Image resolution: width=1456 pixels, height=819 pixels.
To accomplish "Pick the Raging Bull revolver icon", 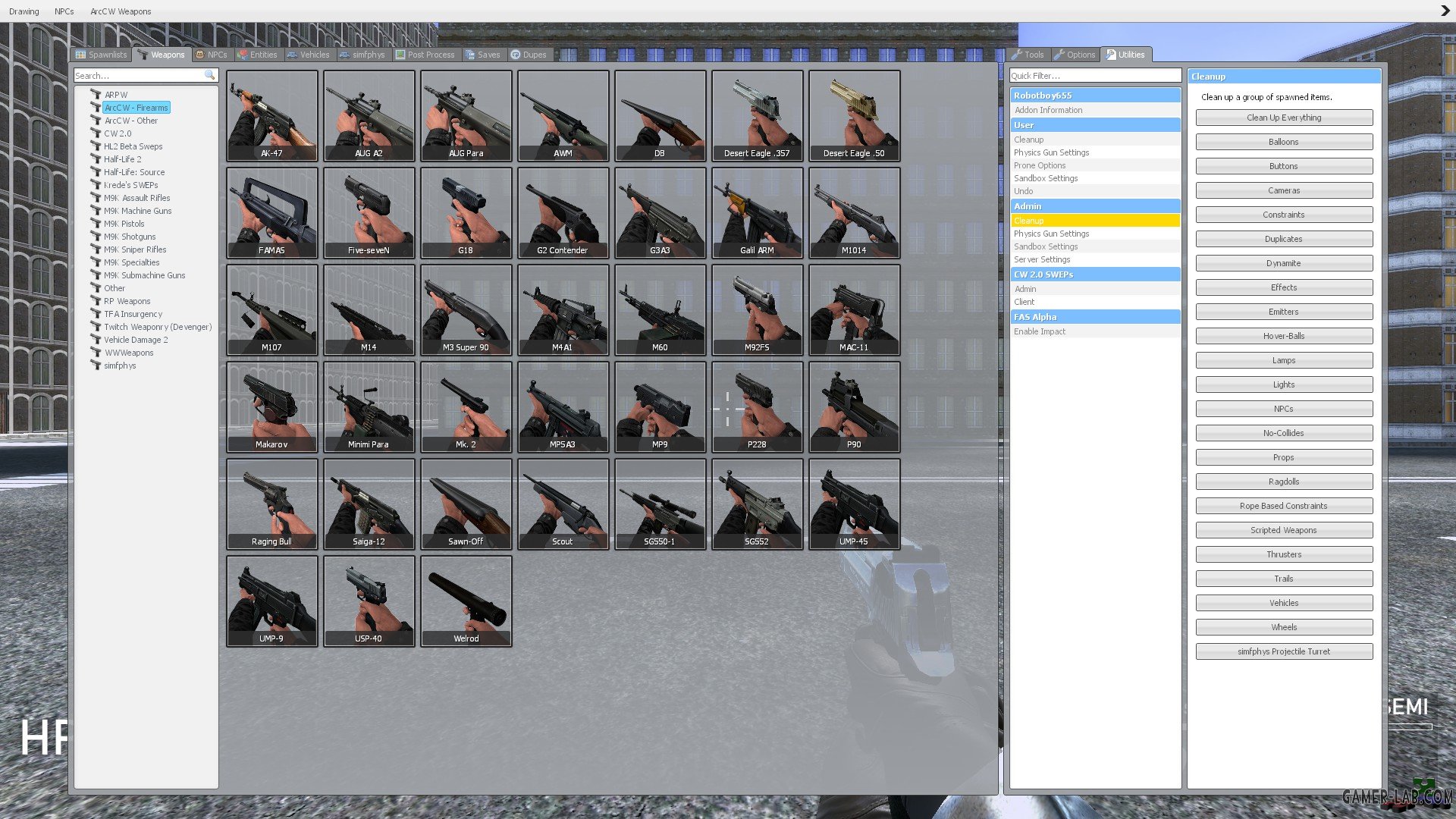I will tap(271, 504).
